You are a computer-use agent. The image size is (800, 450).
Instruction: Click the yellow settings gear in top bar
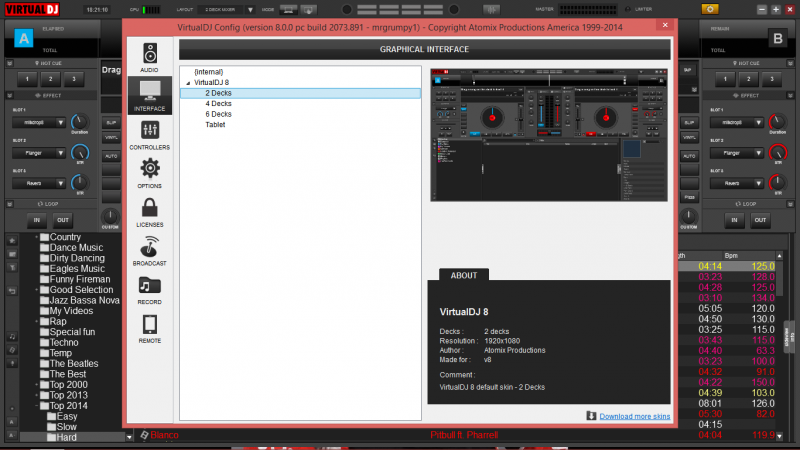[710, 9]
